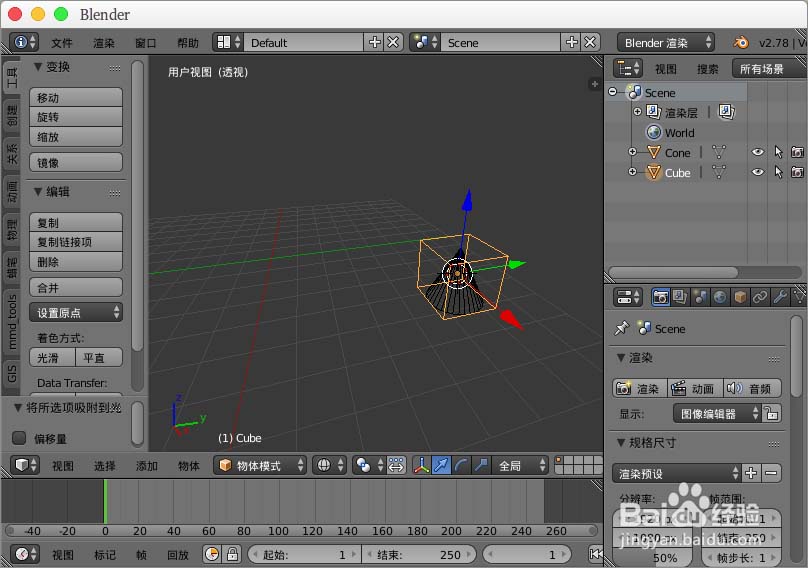
Task: Open the Object Mode (物体模式) dropdown
Action: [x=260, y=465]
